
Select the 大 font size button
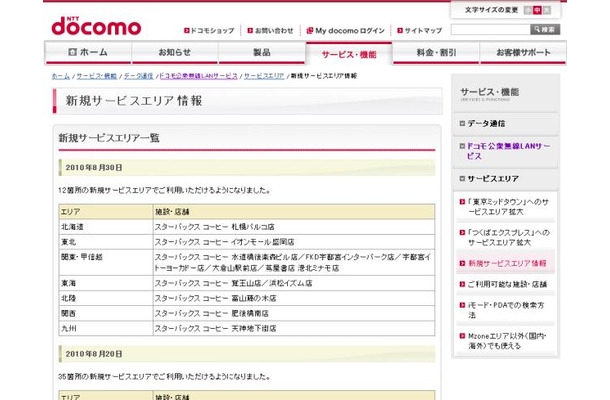(x=549, y=10)
